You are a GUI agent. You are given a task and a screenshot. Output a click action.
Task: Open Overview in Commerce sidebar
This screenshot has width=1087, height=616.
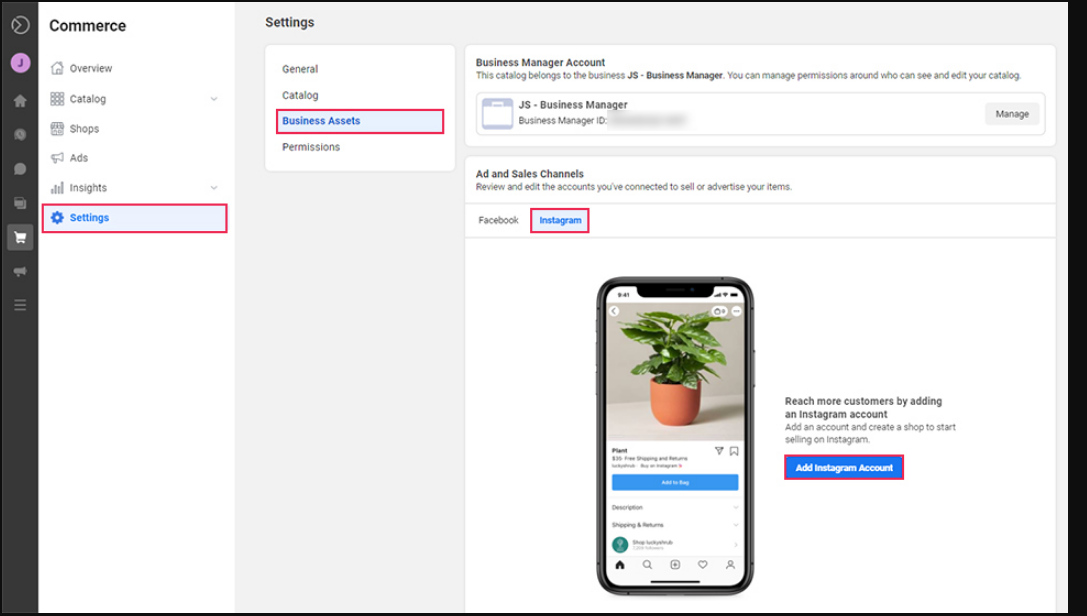91,69
